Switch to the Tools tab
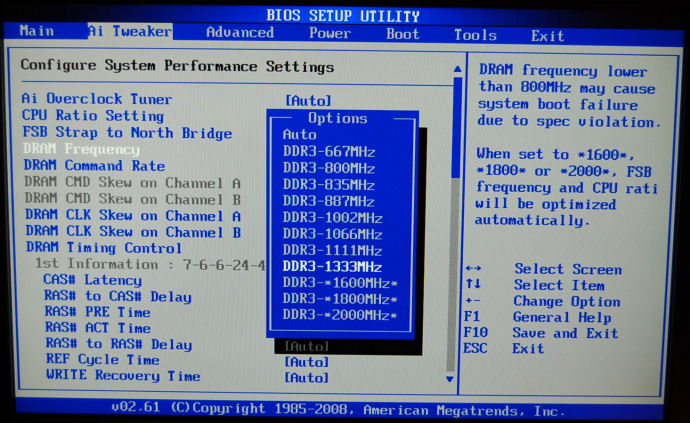Image resolution: width=690 pixels, height=423 pixels. pyautogui.click(x=475, y=35)
